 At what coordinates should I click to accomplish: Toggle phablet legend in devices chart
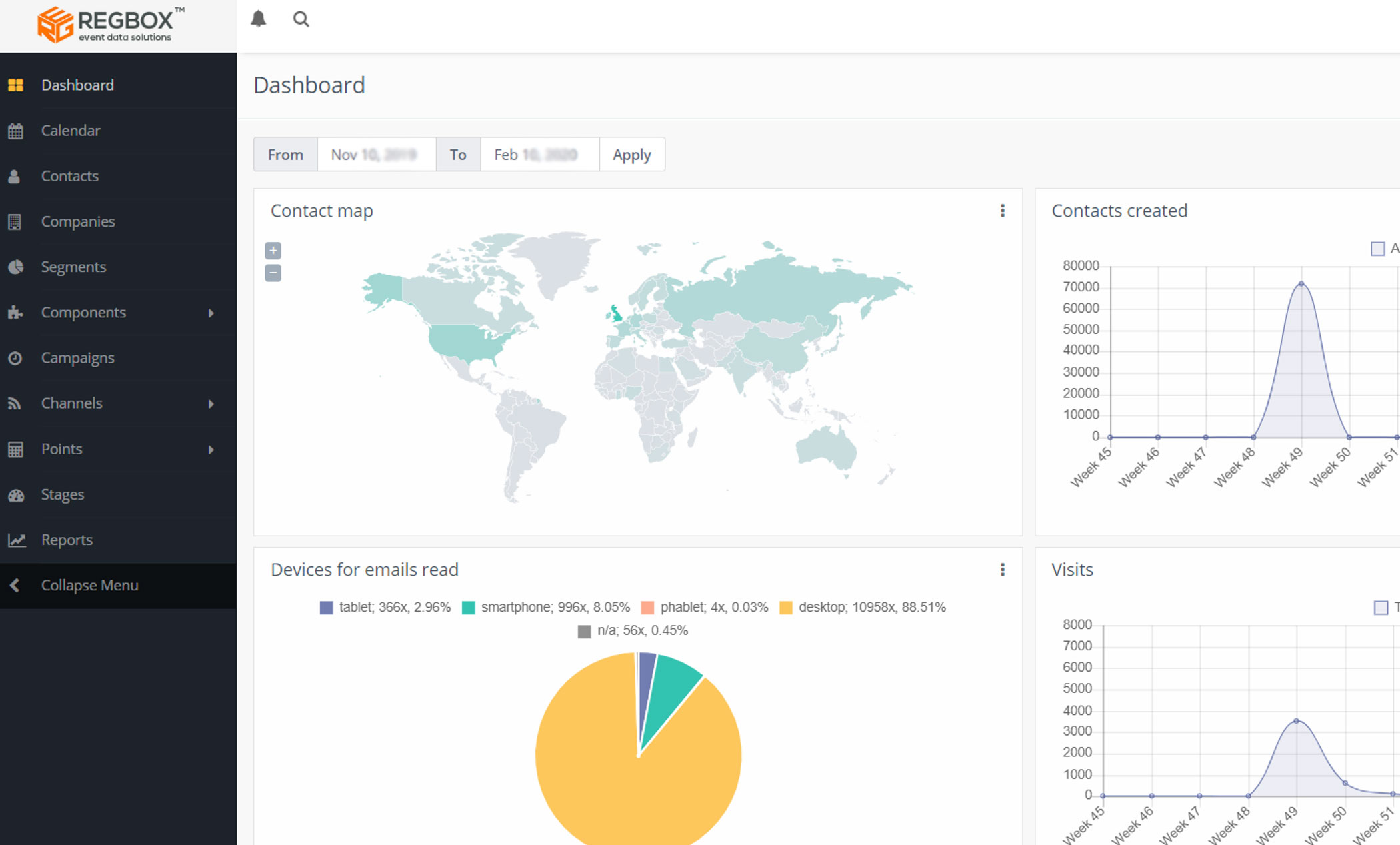(x=704, y=607)
